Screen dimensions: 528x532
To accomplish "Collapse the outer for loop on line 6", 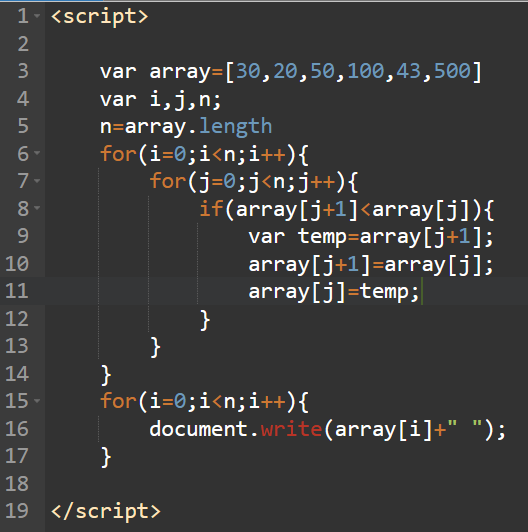I will click(x=37, y=153).
